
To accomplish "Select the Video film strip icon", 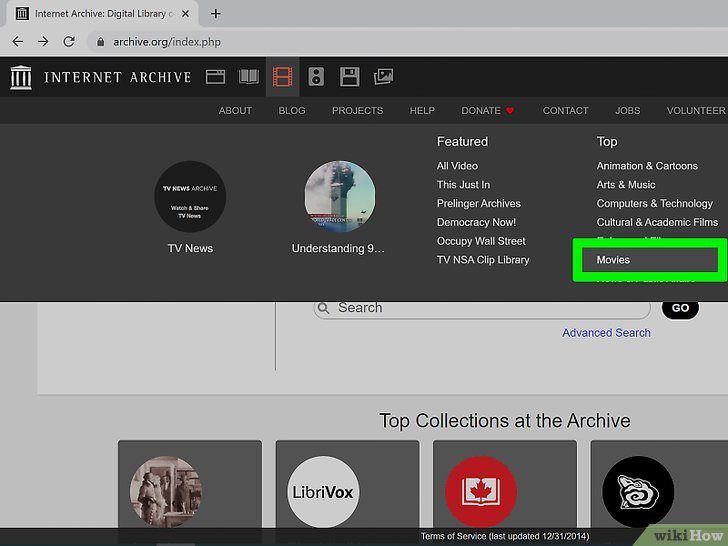I will pyautogui.click(x=282, y=77).
